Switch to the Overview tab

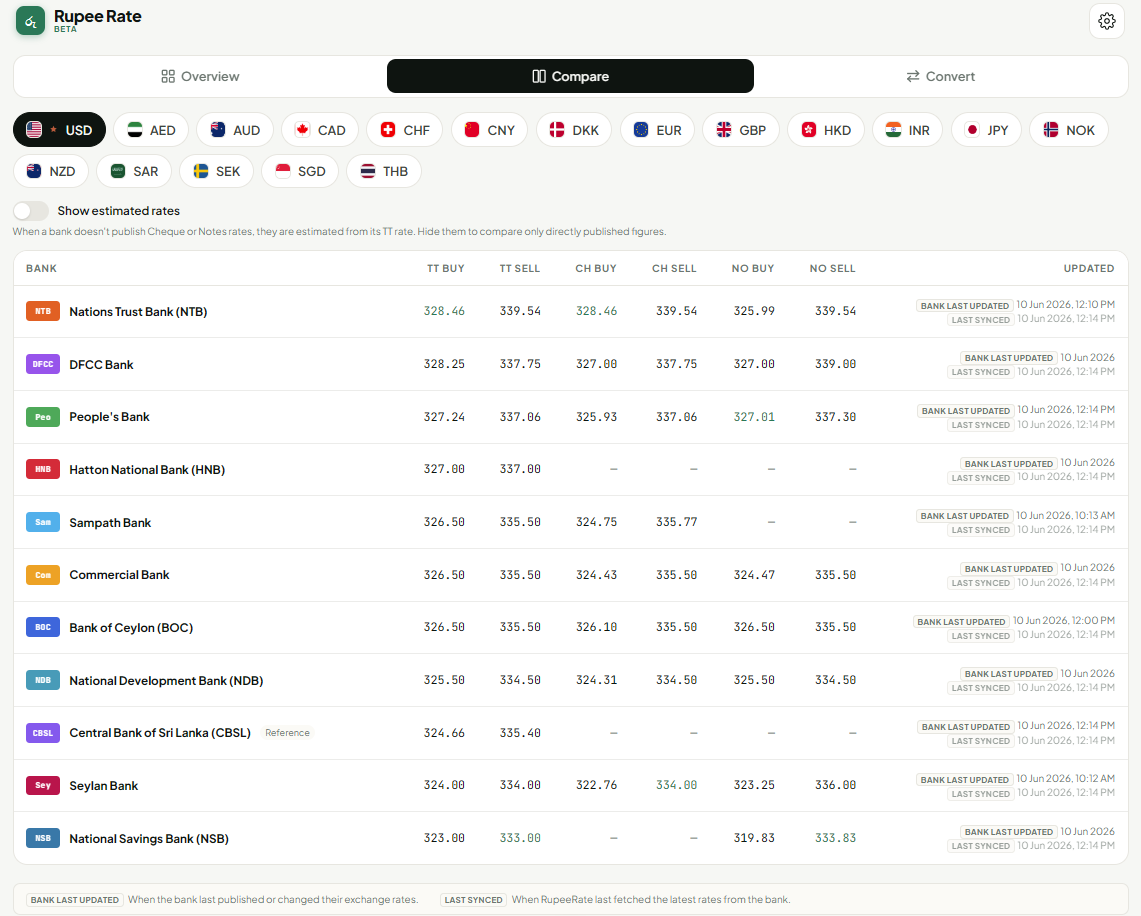[x=200, y=76]
